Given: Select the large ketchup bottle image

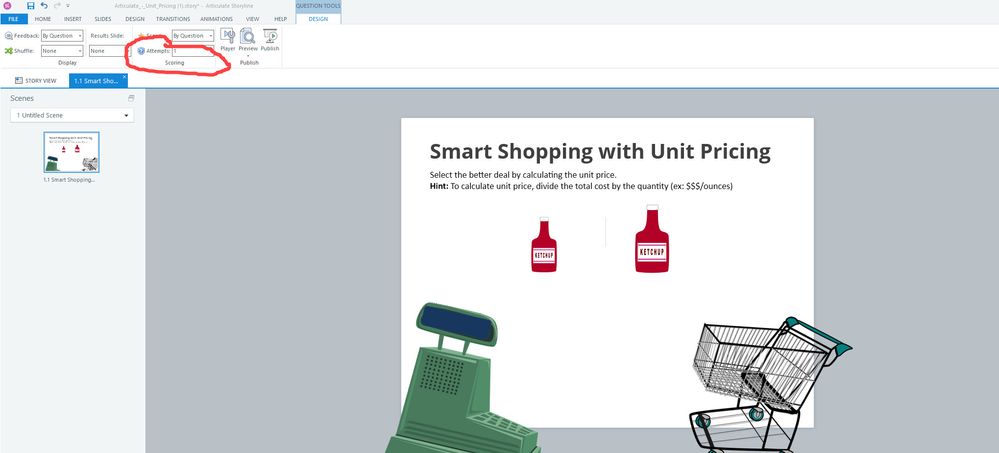Looking at the screenshot, I should 652,239.
